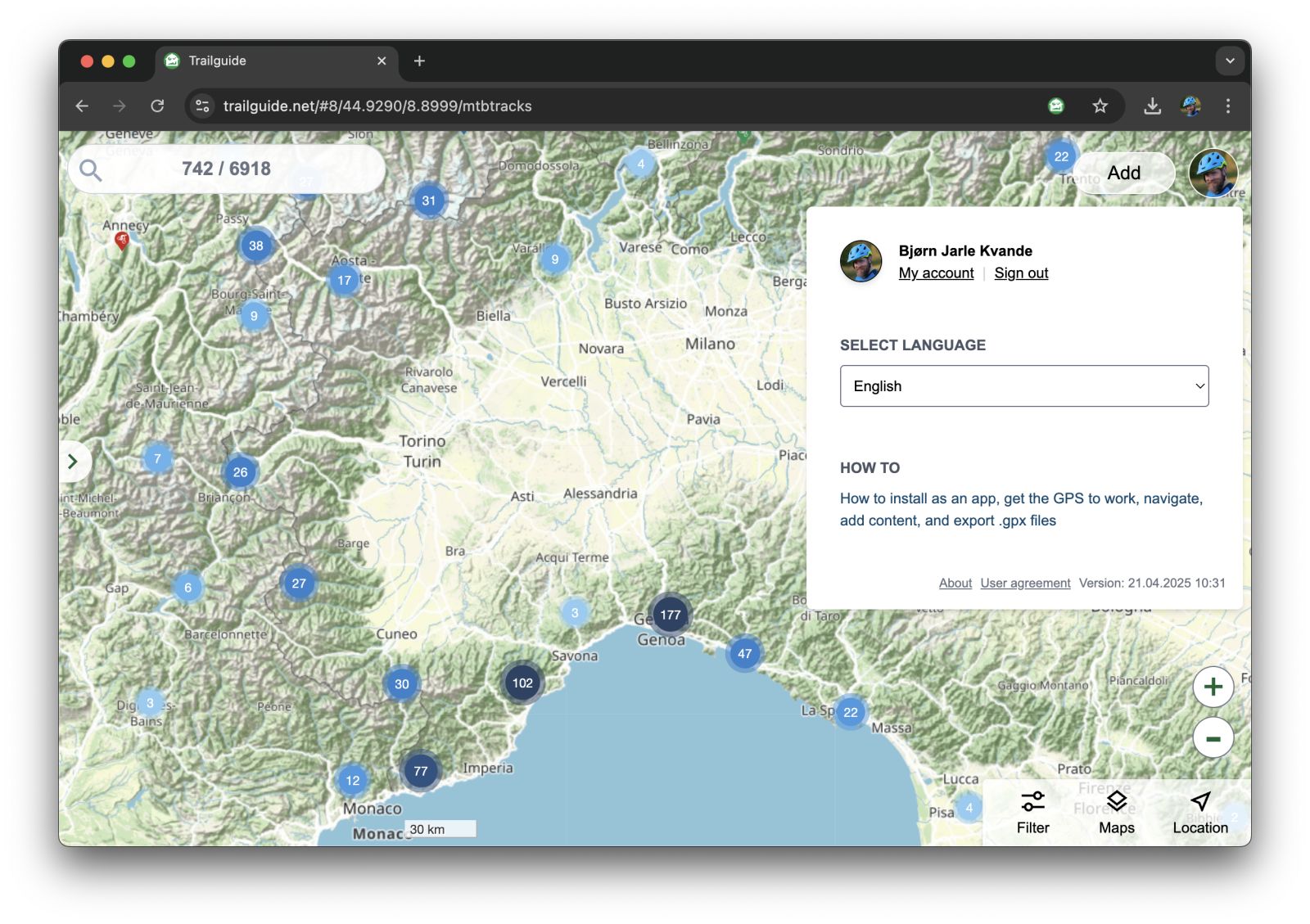Open the 38 trails cluster near Passy
The height and width of the screenshot is (924, 1310).
(x=256, y=246)
